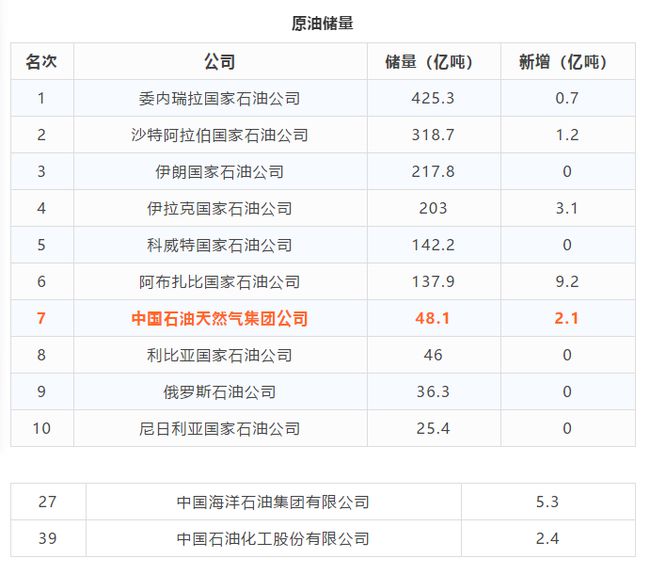Click highlighted new addition value 2.1
This screenshot has width=650, height=574.
point(567,318)
